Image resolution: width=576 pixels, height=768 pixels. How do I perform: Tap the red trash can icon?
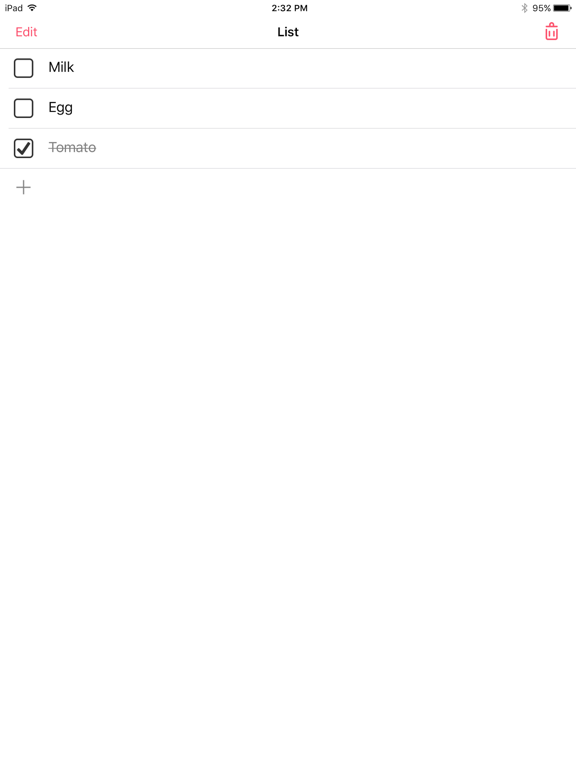click(x=552, y=32)
